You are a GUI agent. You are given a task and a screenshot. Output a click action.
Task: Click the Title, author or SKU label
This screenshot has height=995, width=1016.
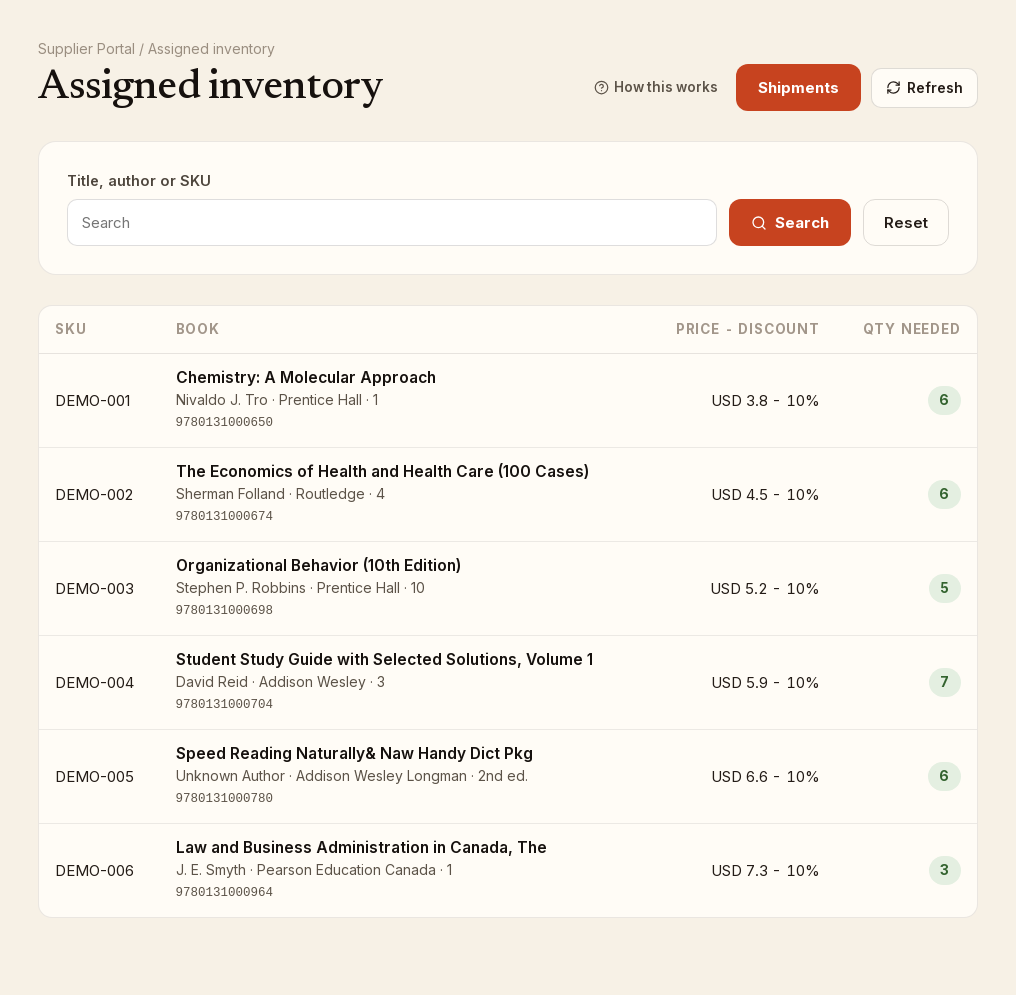coord(139,181)
